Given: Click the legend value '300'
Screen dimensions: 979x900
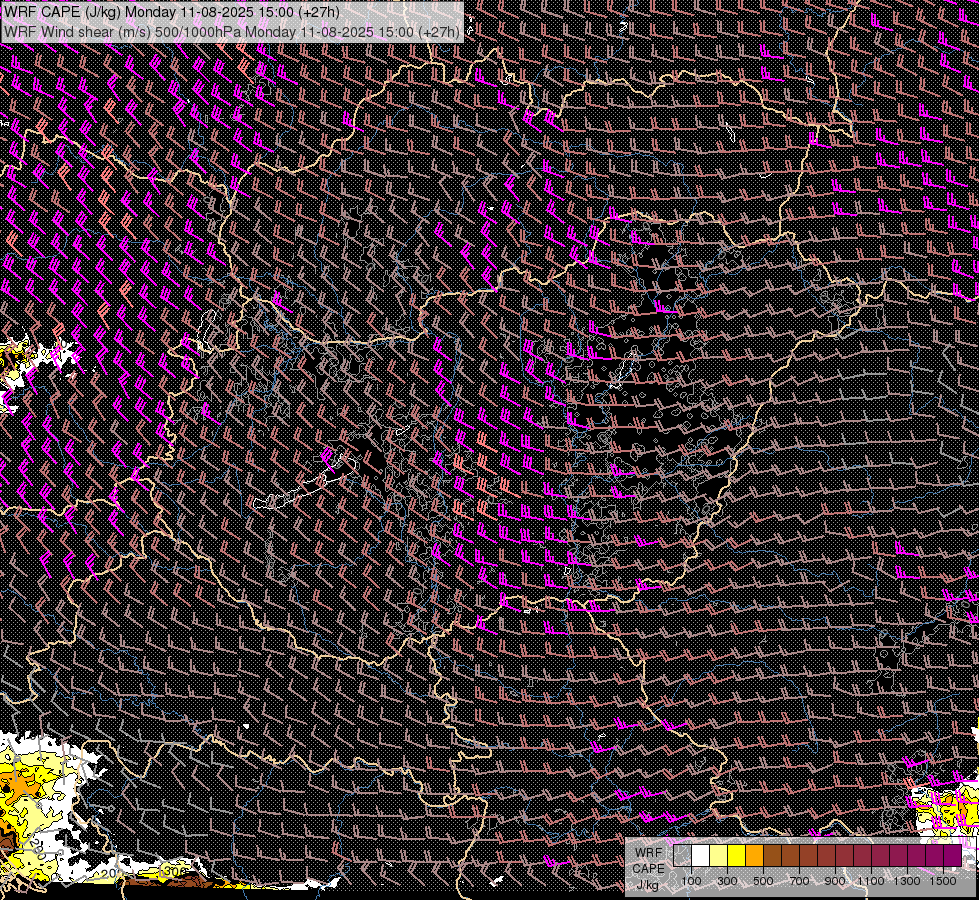Looking at the screenshot, I should coord(727,881).
